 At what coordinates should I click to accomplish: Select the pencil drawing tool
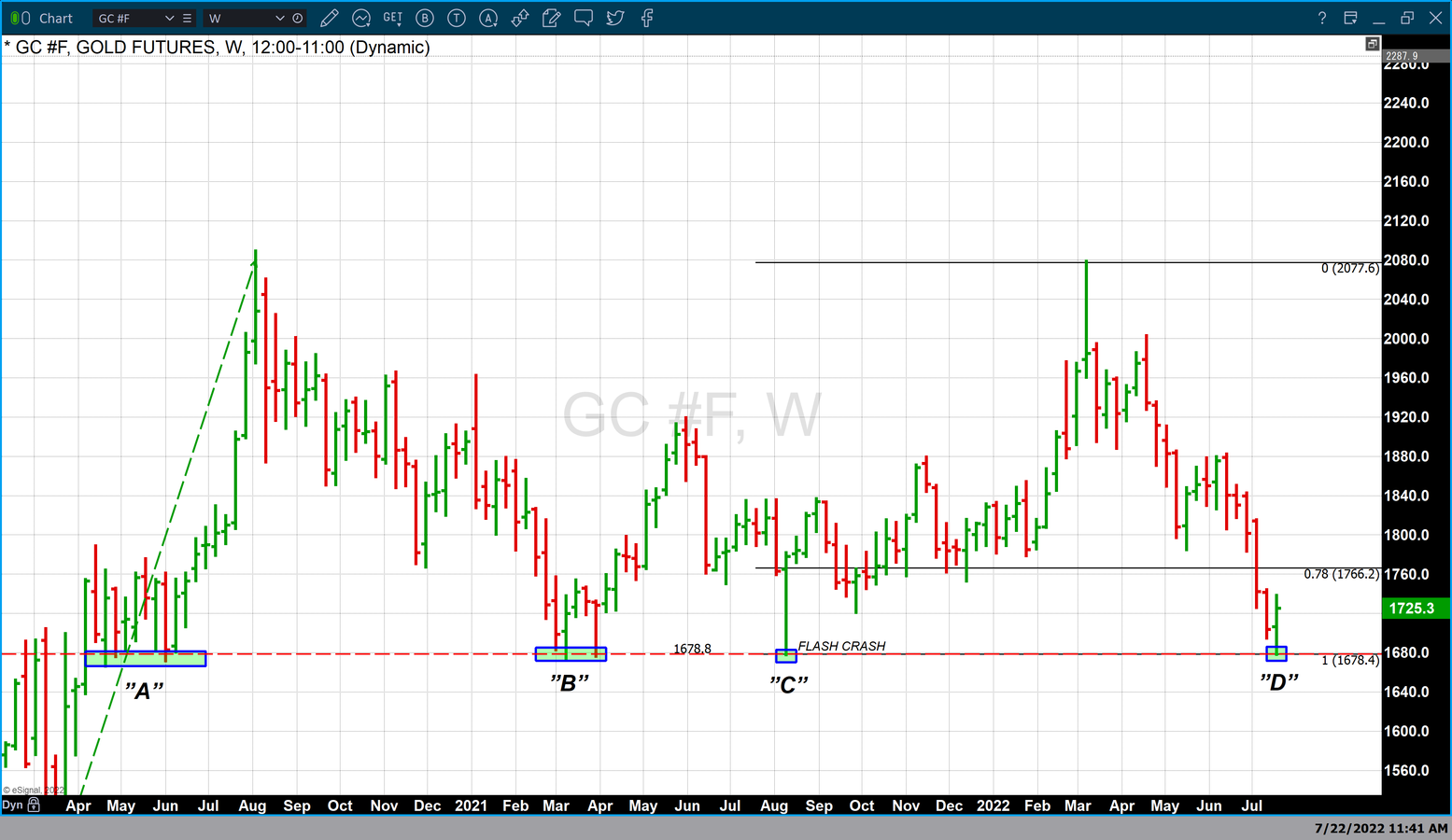pos(329,18)
